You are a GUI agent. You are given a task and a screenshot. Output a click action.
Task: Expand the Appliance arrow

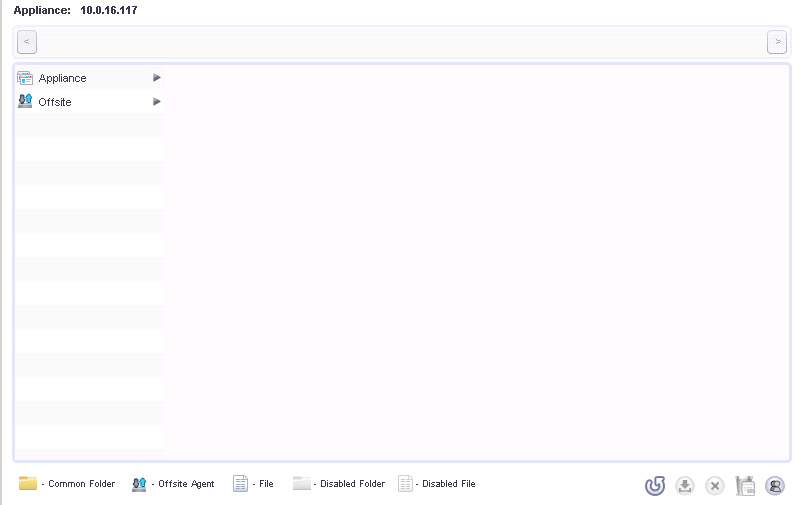[x=157, y=78]
